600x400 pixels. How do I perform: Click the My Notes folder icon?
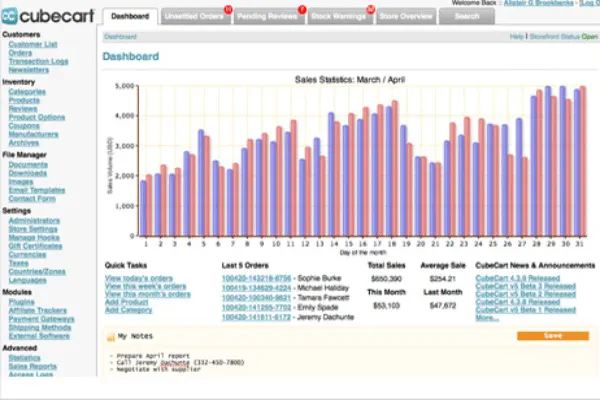[x=110, y=337]
